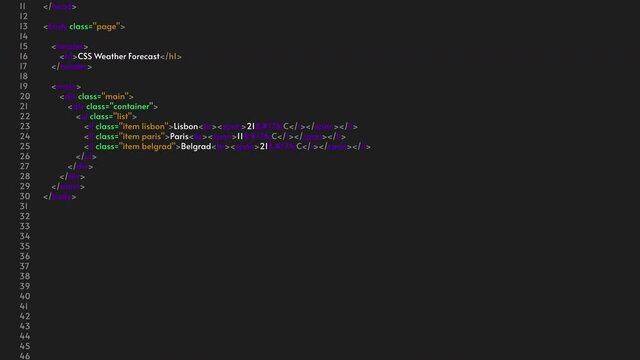Click the "item lisbon" class value

click(x=144, y=127)
